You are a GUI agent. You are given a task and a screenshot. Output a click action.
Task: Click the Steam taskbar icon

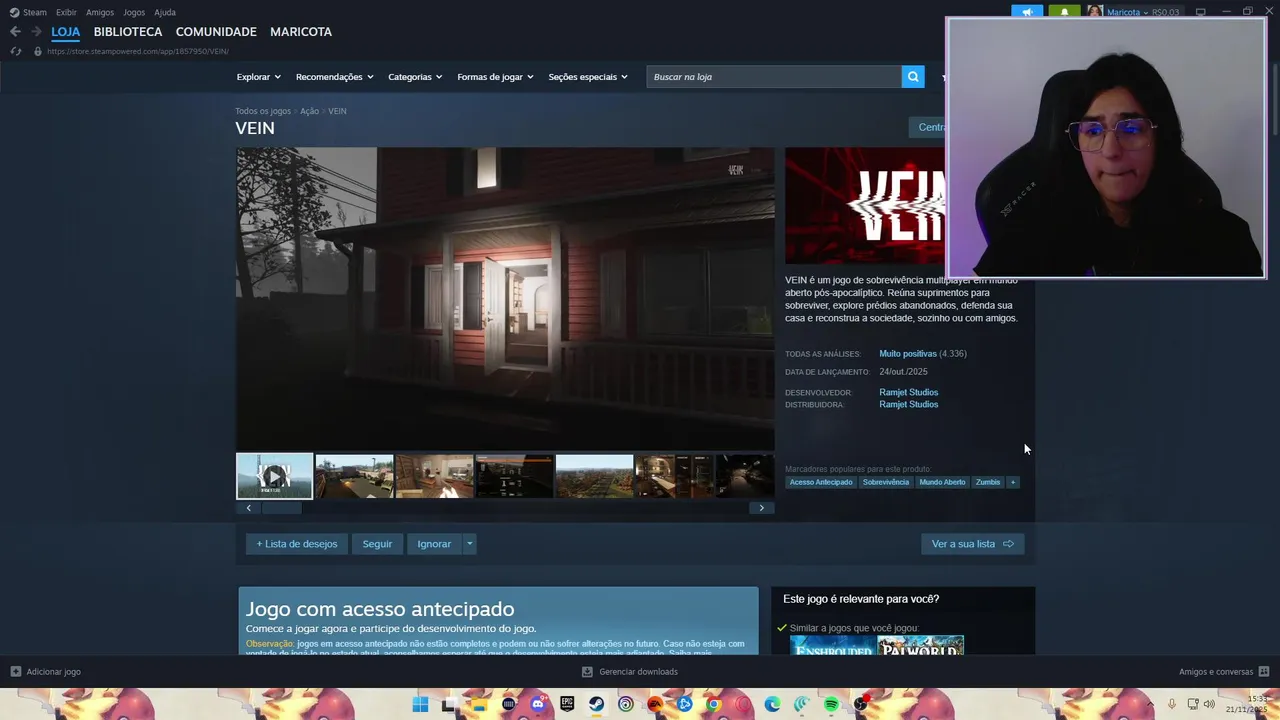click(596, 705)
